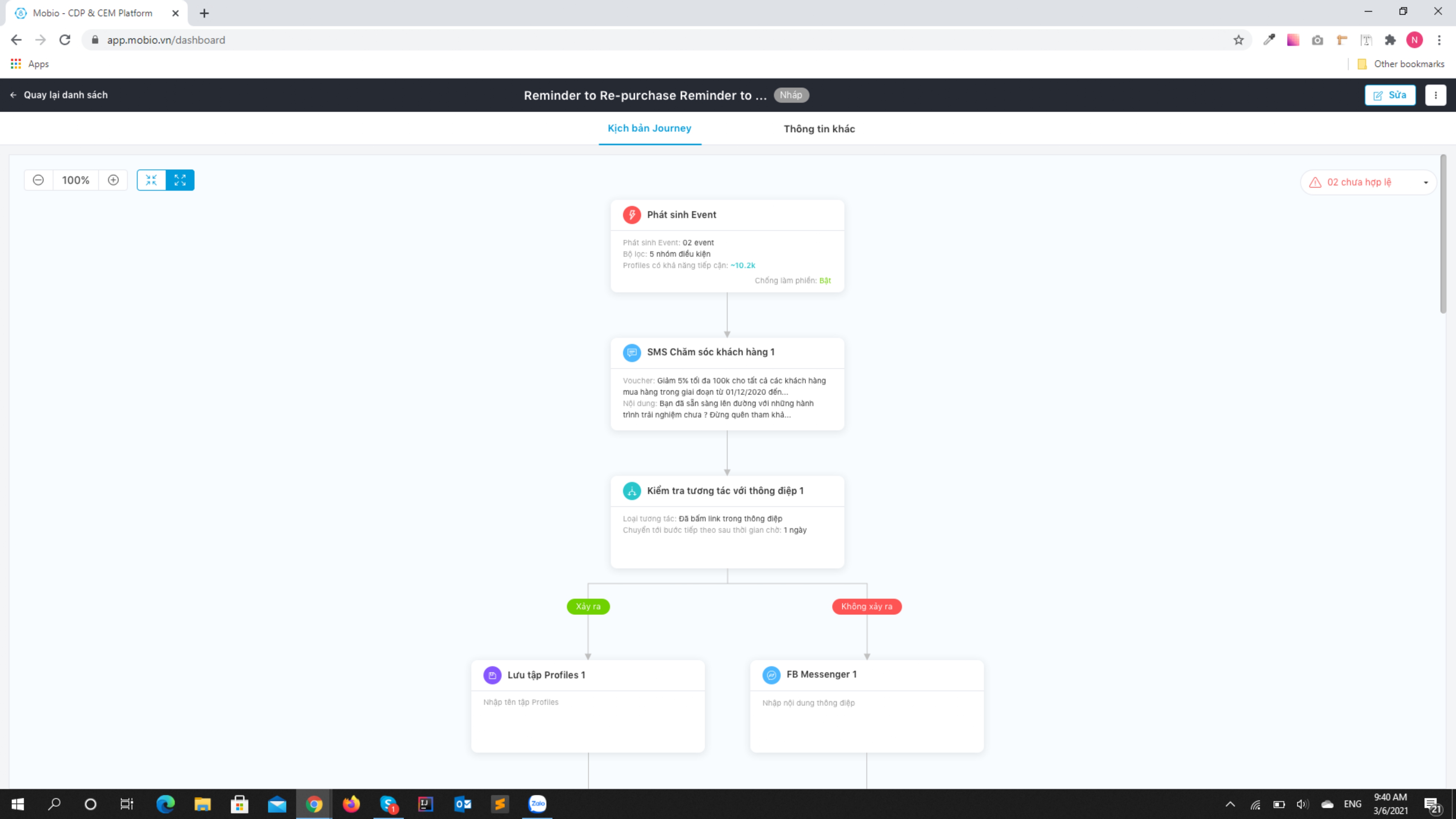
Task: Switch to Thông tin khác tab
Action: [x=819, y=129]
